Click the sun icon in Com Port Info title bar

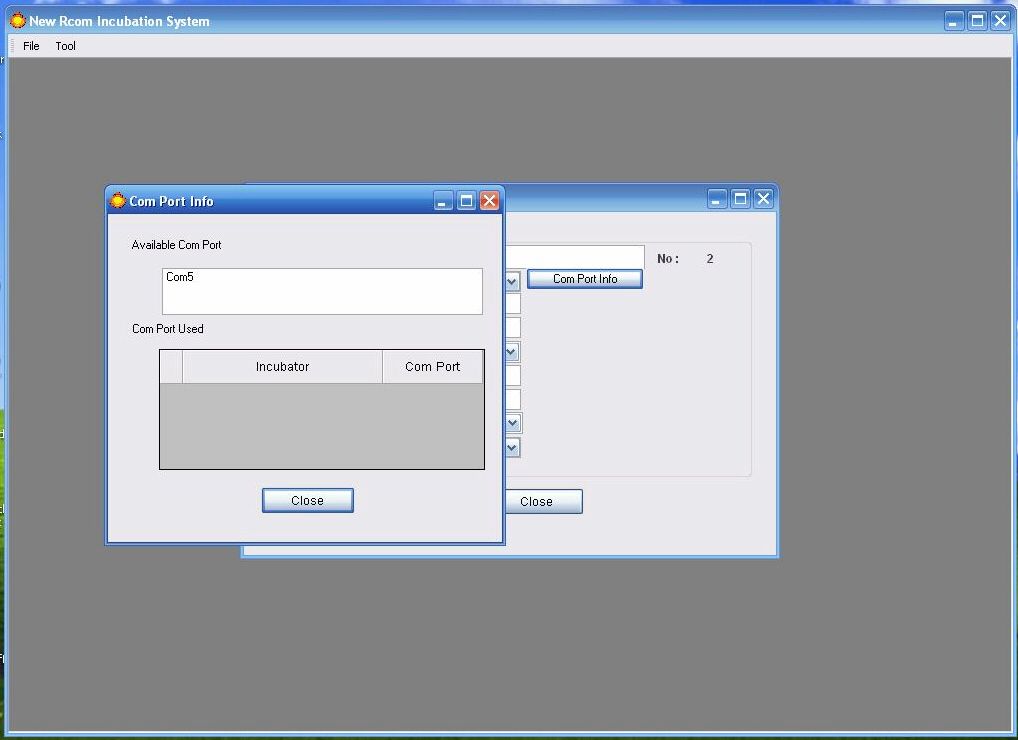click(118, 201)
